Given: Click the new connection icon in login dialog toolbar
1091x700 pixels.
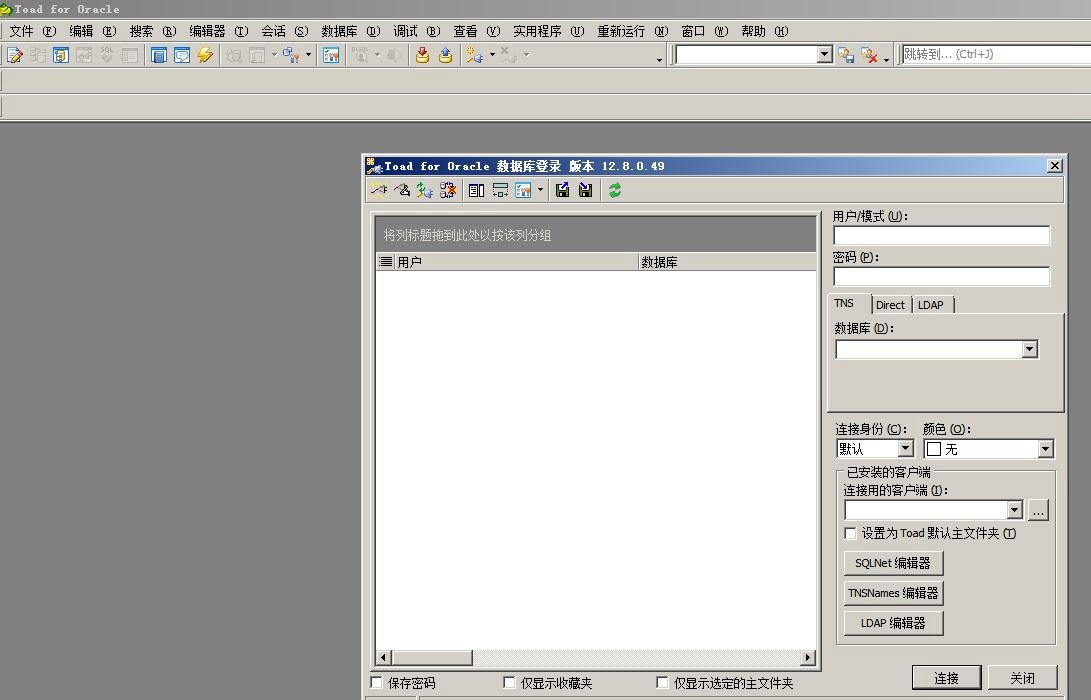Looking at the screenshot, I should (x=379, y=190).
